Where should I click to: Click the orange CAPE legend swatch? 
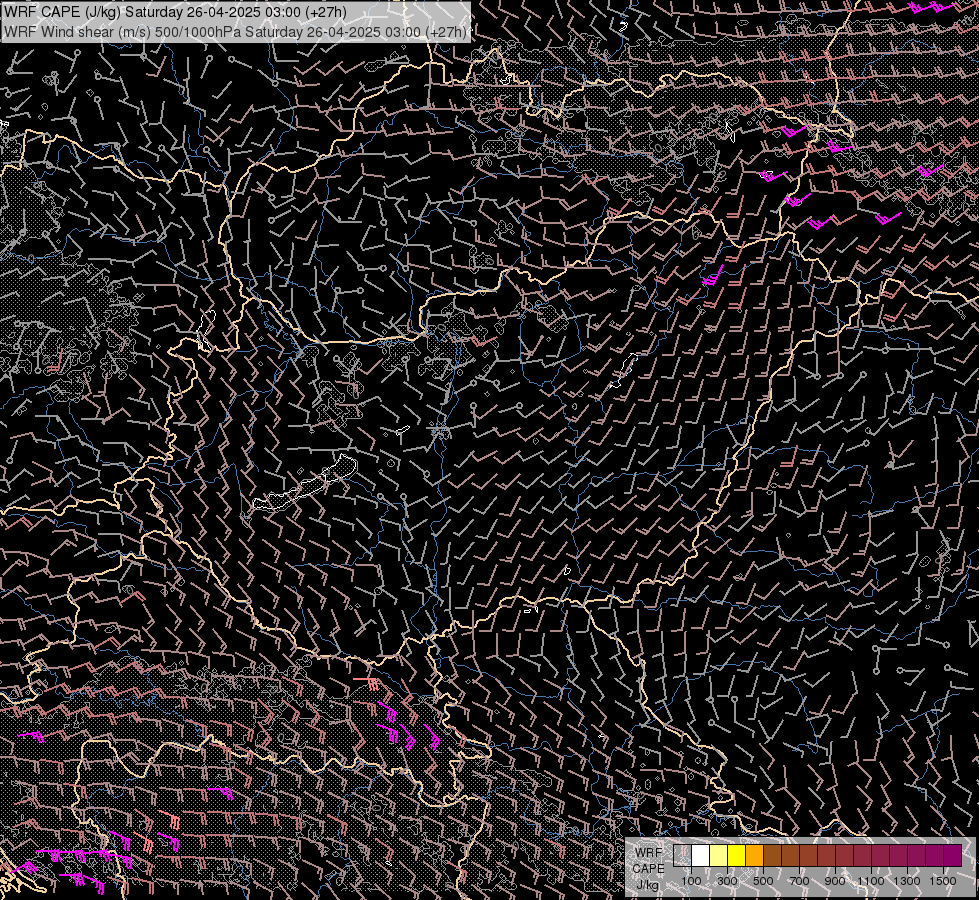pyautogui.click(x=754, y=855)
